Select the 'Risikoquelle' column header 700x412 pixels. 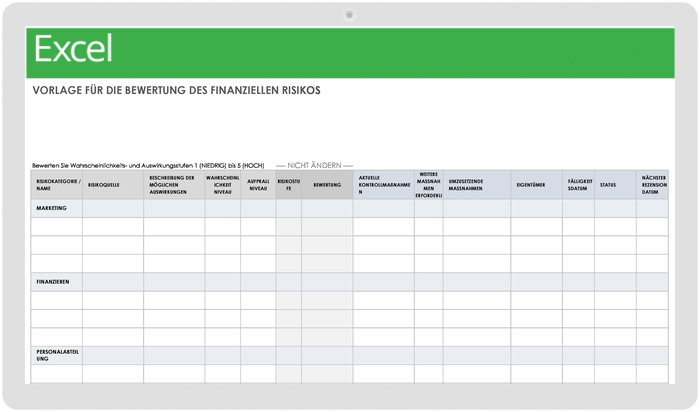click(113, 185)
